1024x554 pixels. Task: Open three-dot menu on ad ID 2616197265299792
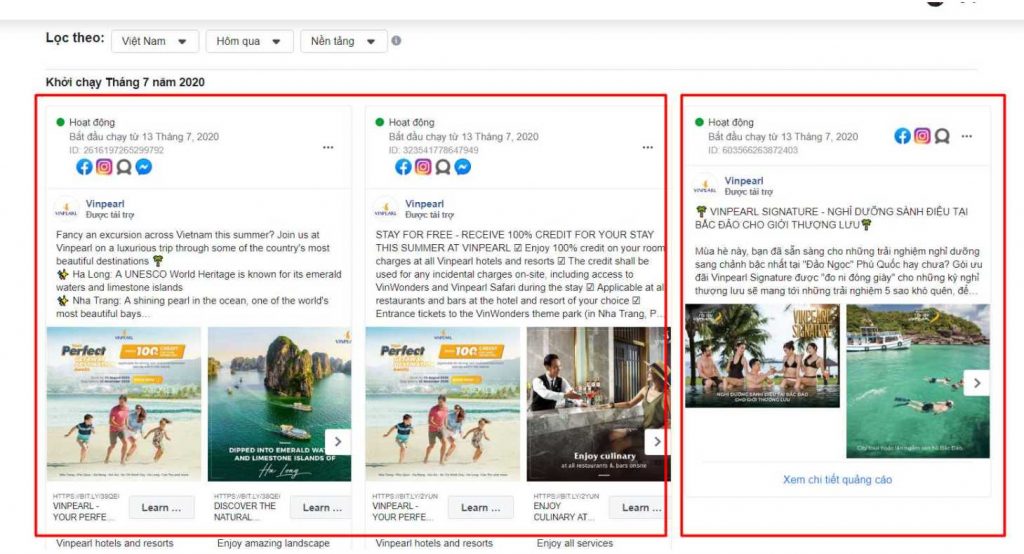(328, 148)
